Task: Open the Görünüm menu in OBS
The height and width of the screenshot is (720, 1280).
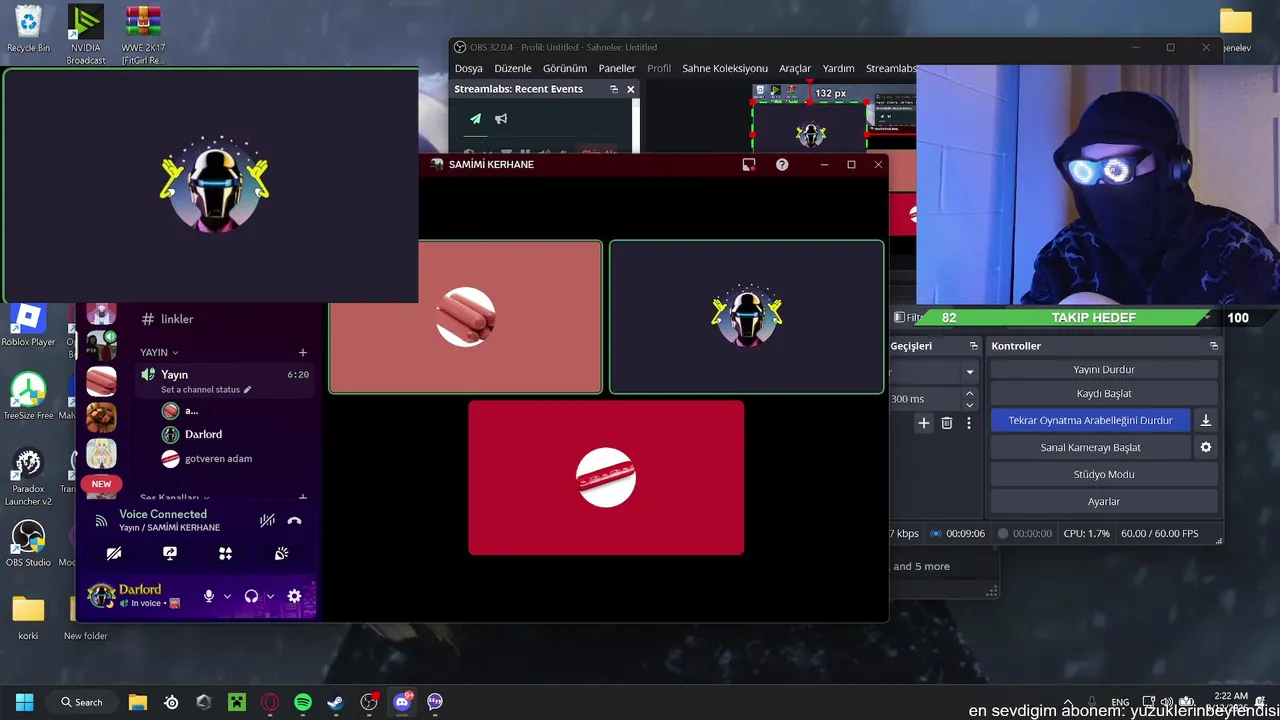Action: pyautogui.click(x=565, y=68)
